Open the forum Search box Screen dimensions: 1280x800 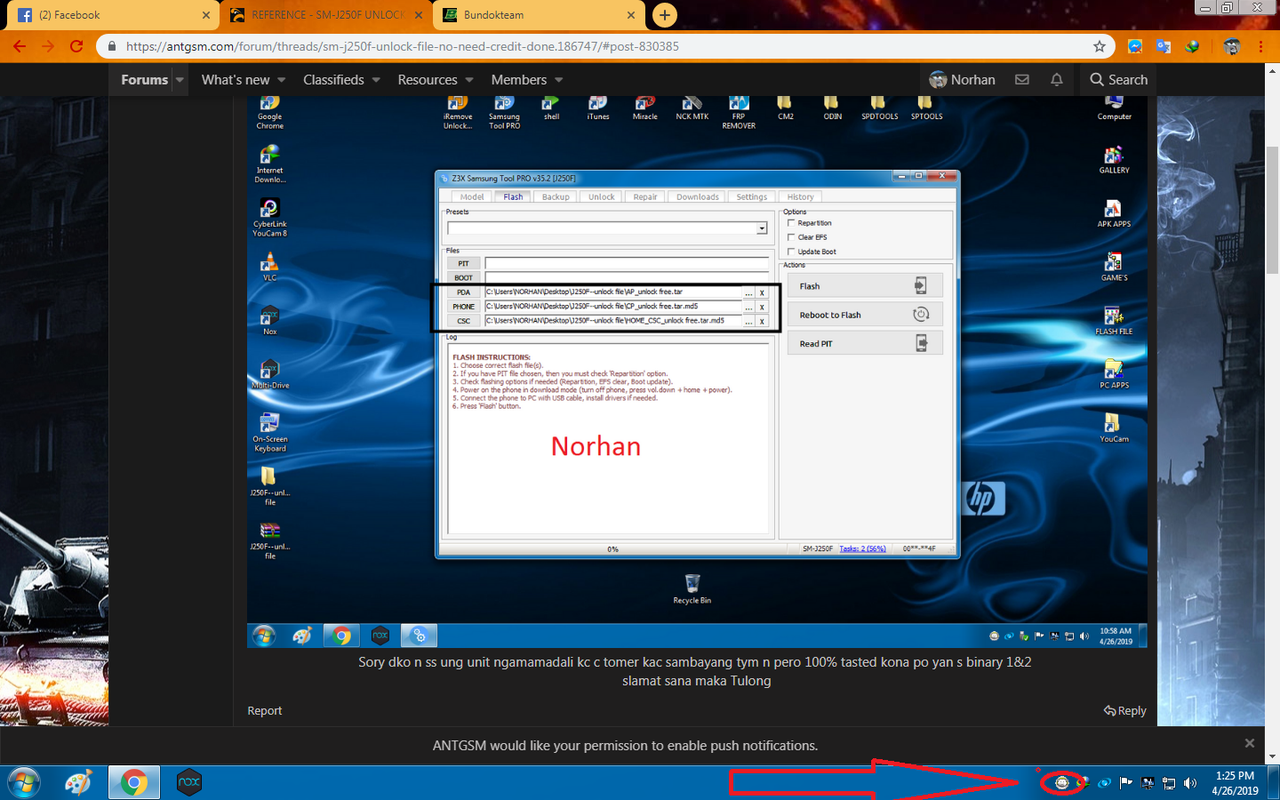click(1118, 79)
